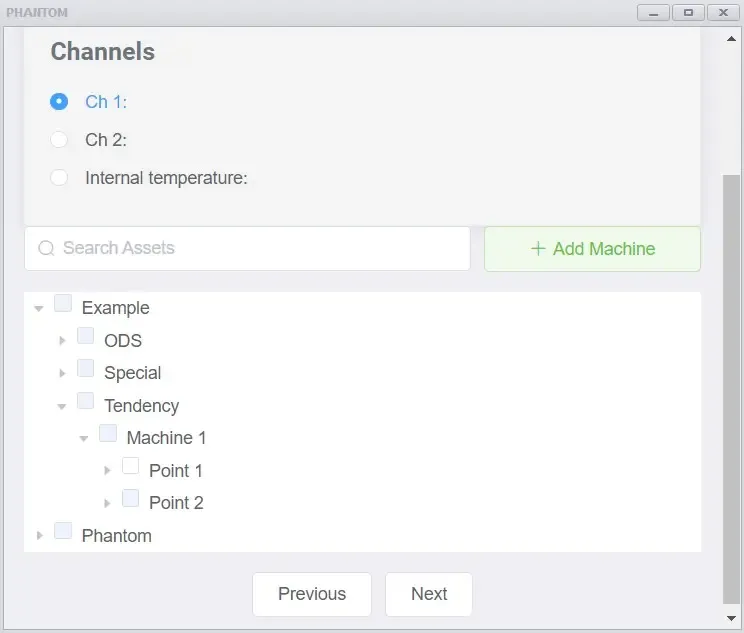This screenshot has height=633, width=744.
Task: Collapse the Example tree node
Action: click(x=39, y=308)
